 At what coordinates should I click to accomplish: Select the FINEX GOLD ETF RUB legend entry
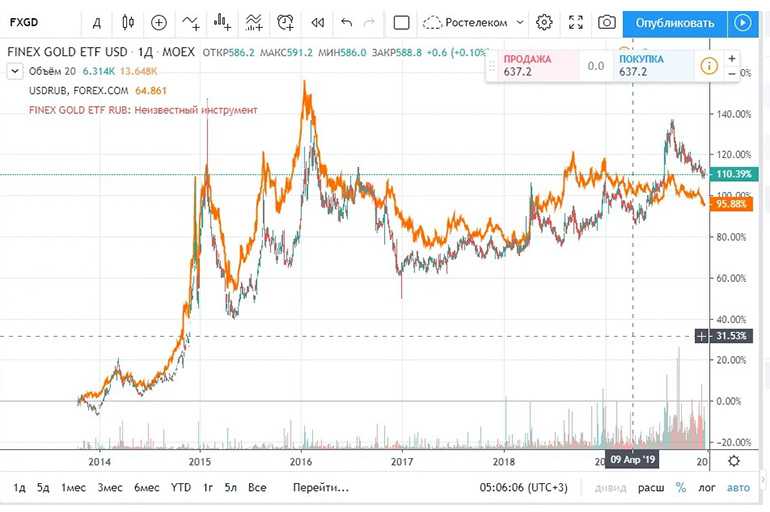142,110
